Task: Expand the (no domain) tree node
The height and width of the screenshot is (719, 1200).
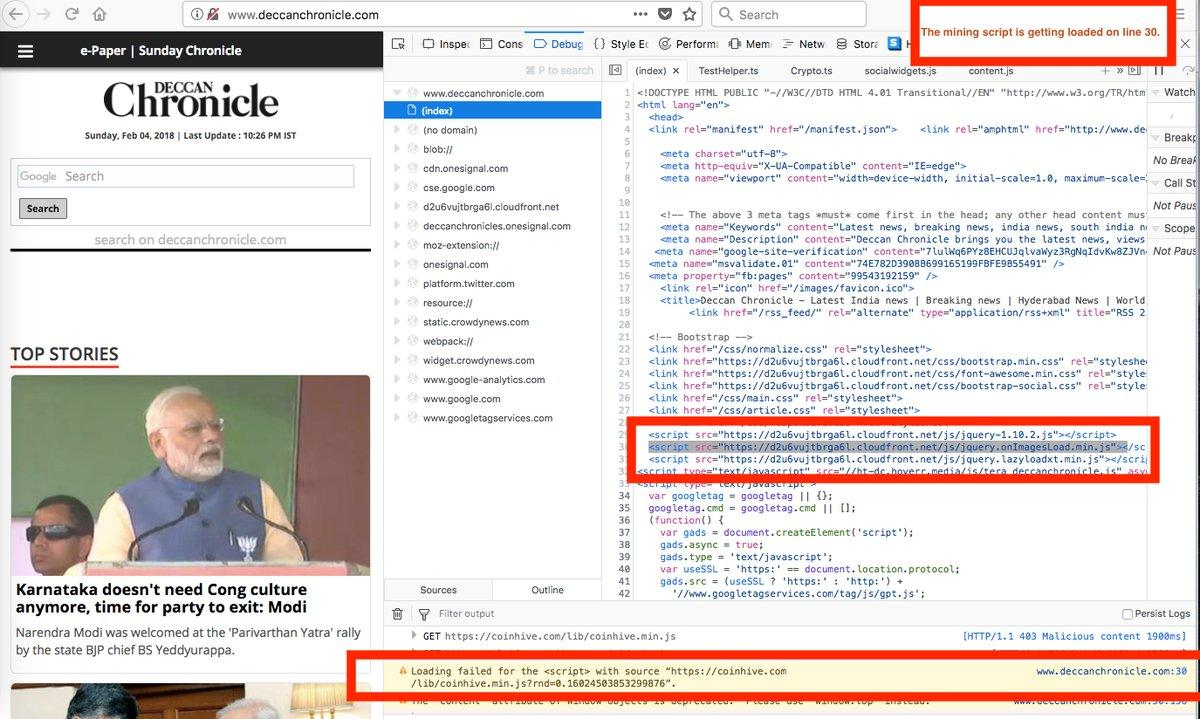Action: (397, 130)
